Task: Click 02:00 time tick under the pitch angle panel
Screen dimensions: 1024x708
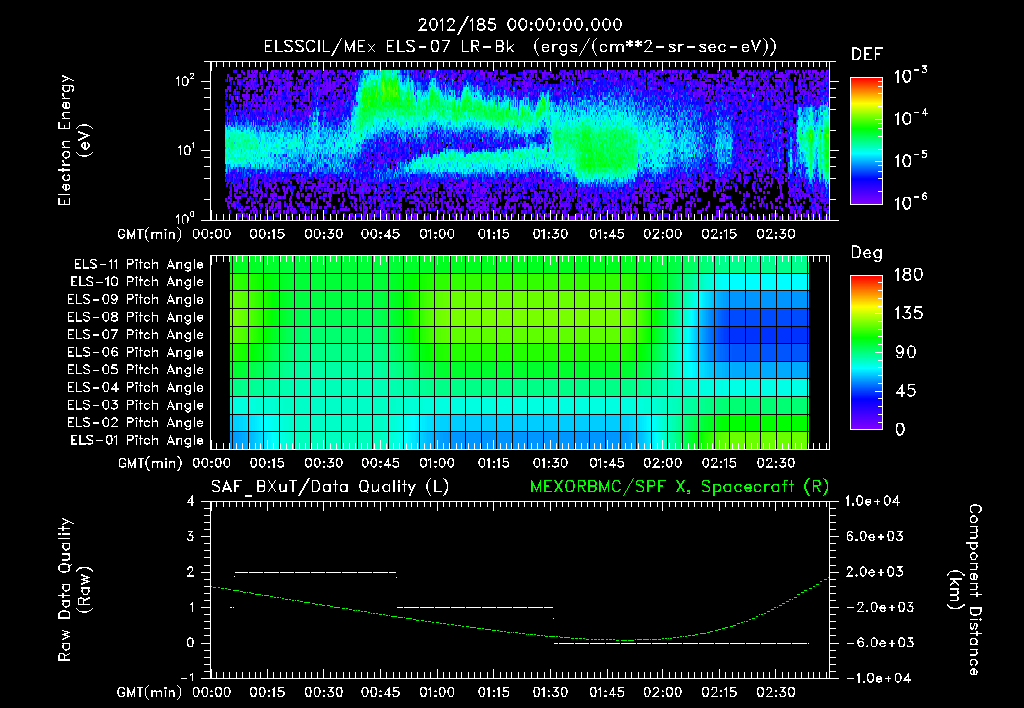Action: point(663,463)
